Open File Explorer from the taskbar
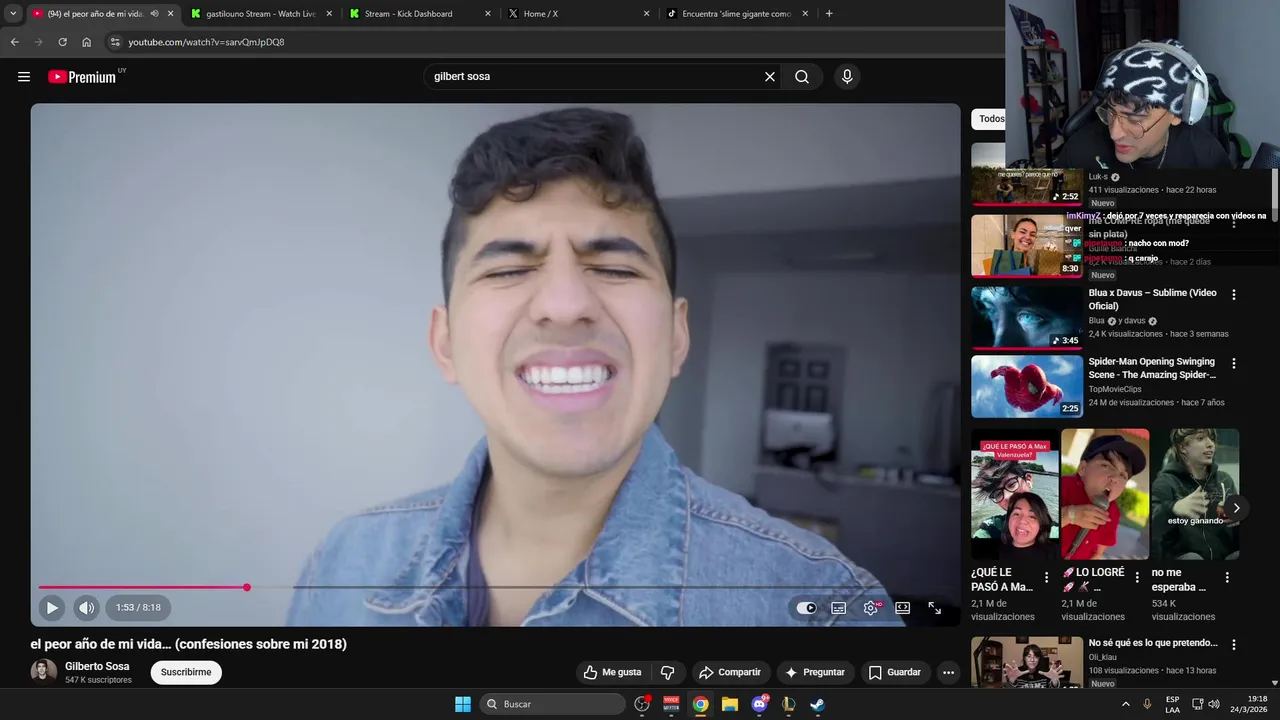This screenshot has width=1280, height=720. pos(730,704)
